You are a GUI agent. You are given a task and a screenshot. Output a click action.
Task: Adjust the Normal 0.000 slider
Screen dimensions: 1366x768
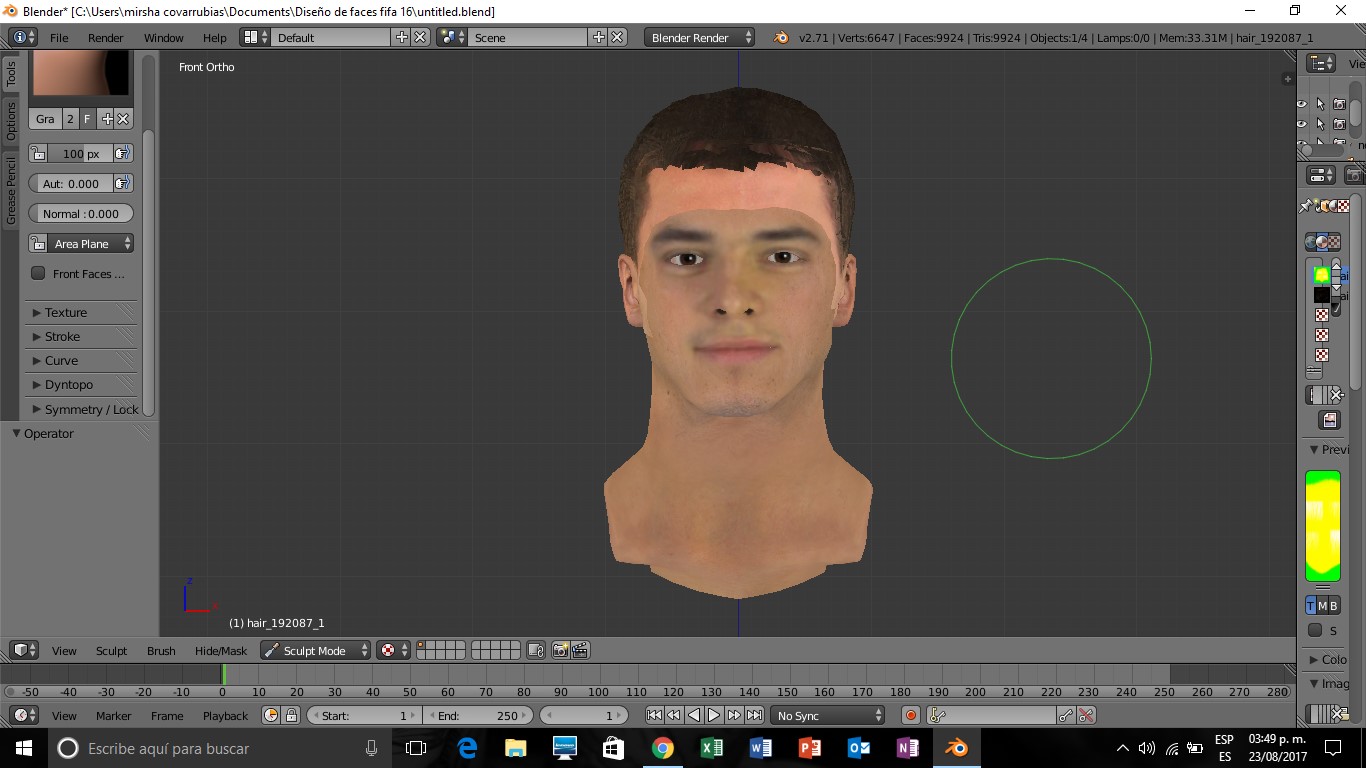coord(81,214)
